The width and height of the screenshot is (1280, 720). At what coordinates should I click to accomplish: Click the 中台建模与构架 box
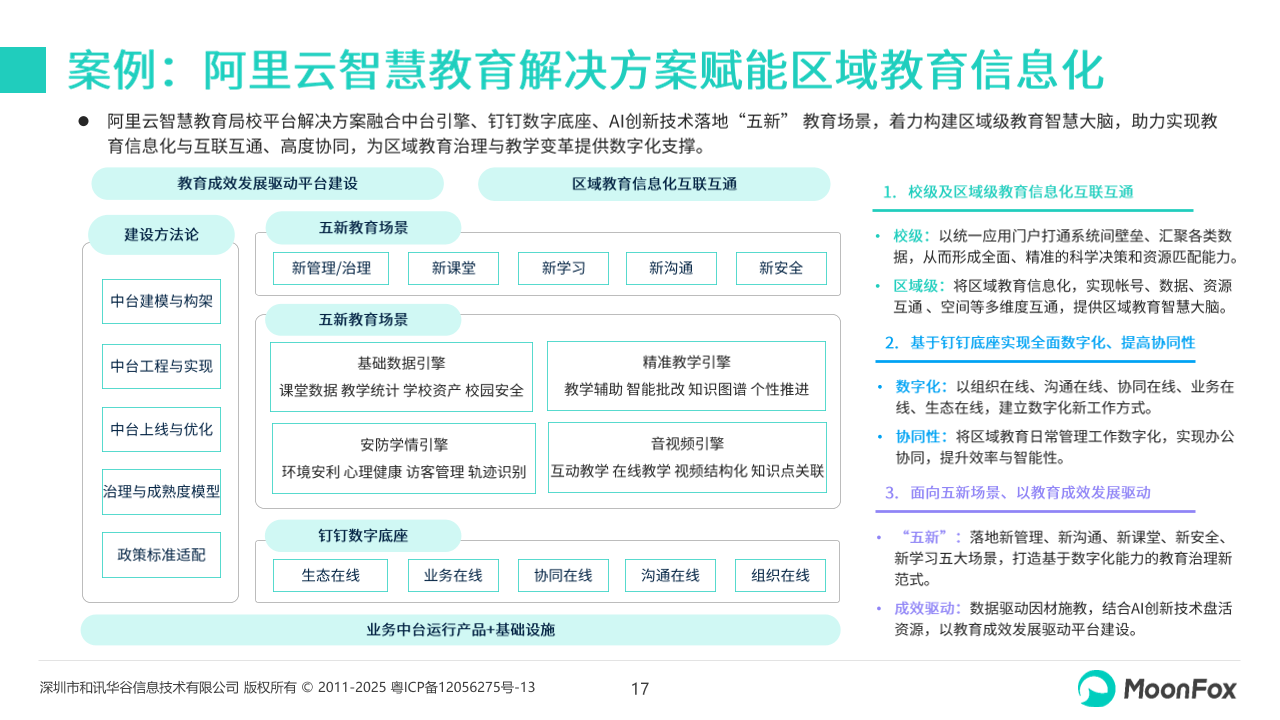pyautogui.click(x=161, y=301)
